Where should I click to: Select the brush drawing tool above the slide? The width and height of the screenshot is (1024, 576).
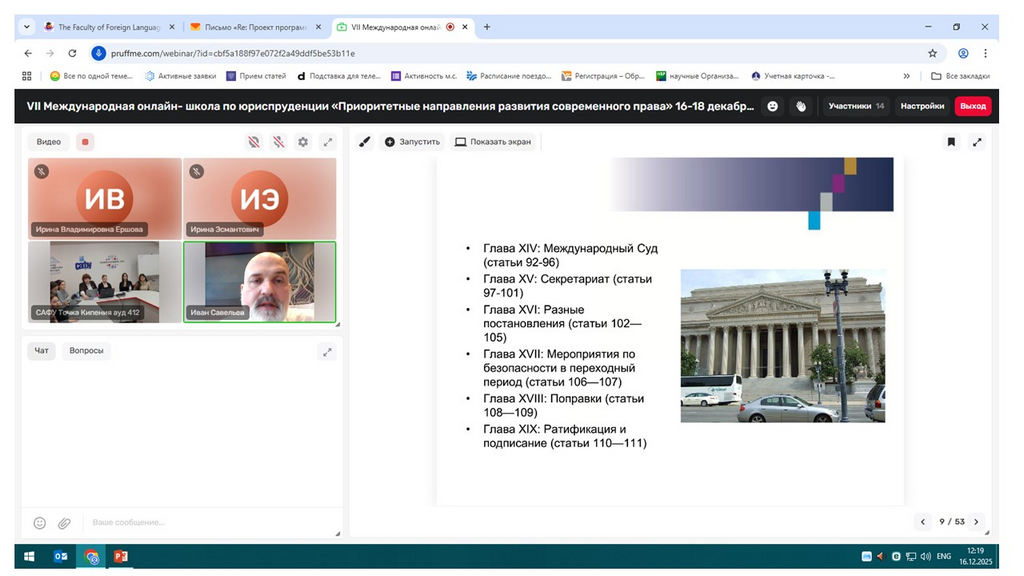pos(365,142)
